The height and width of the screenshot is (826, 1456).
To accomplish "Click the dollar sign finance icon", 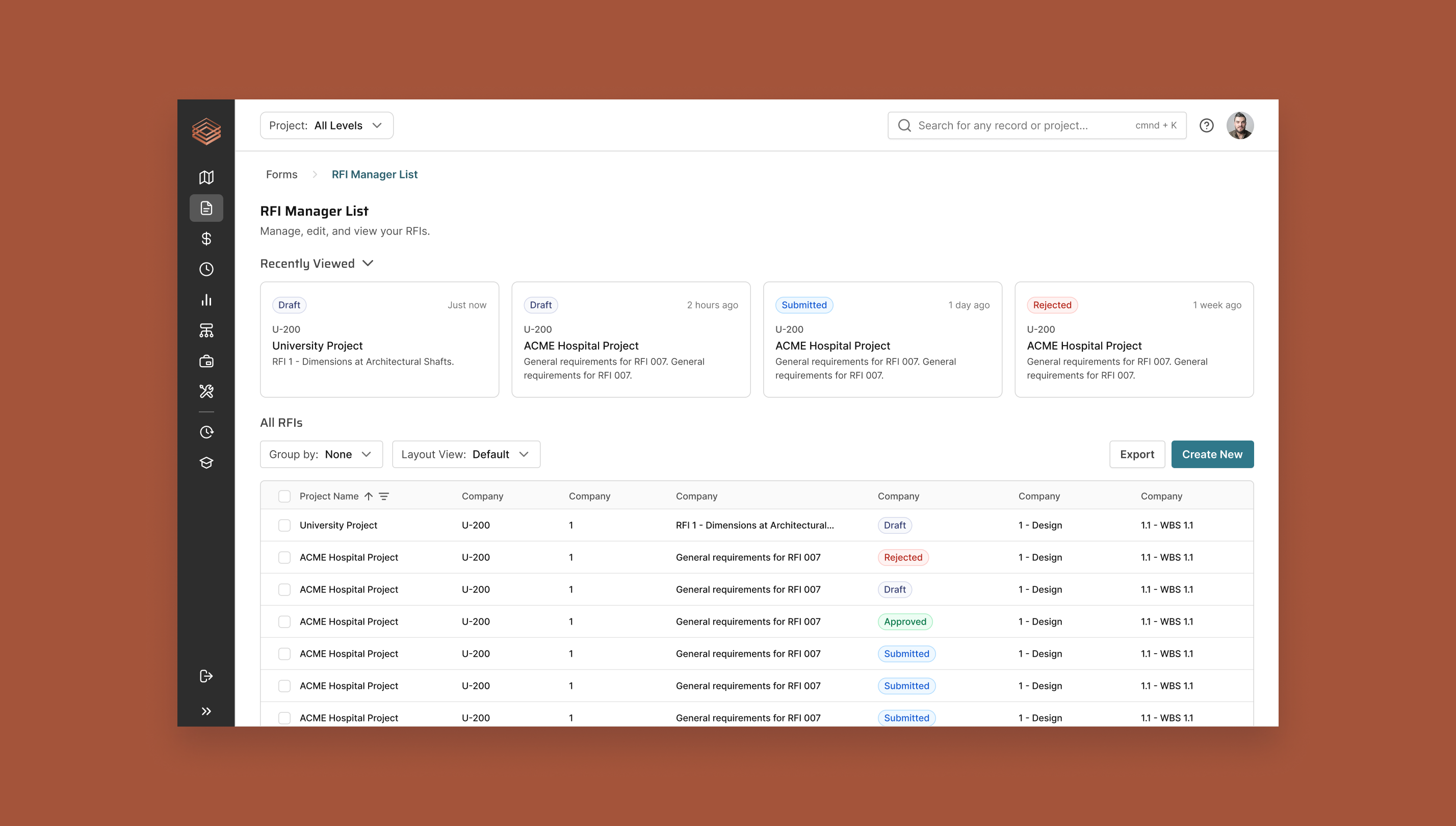I will click(x=206, y=239).
